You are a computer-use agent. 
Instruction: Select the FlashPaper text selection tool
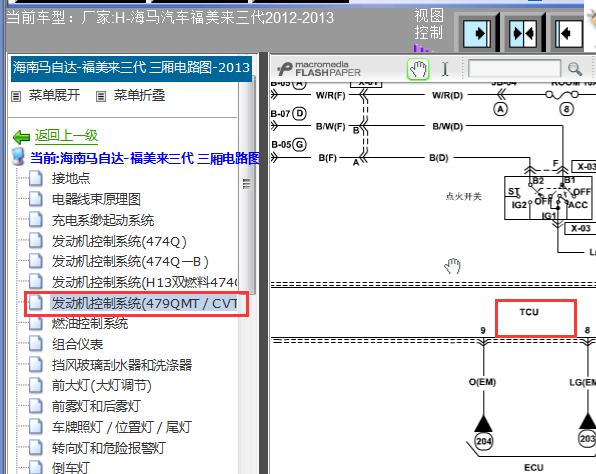click(x=445, y=69)
